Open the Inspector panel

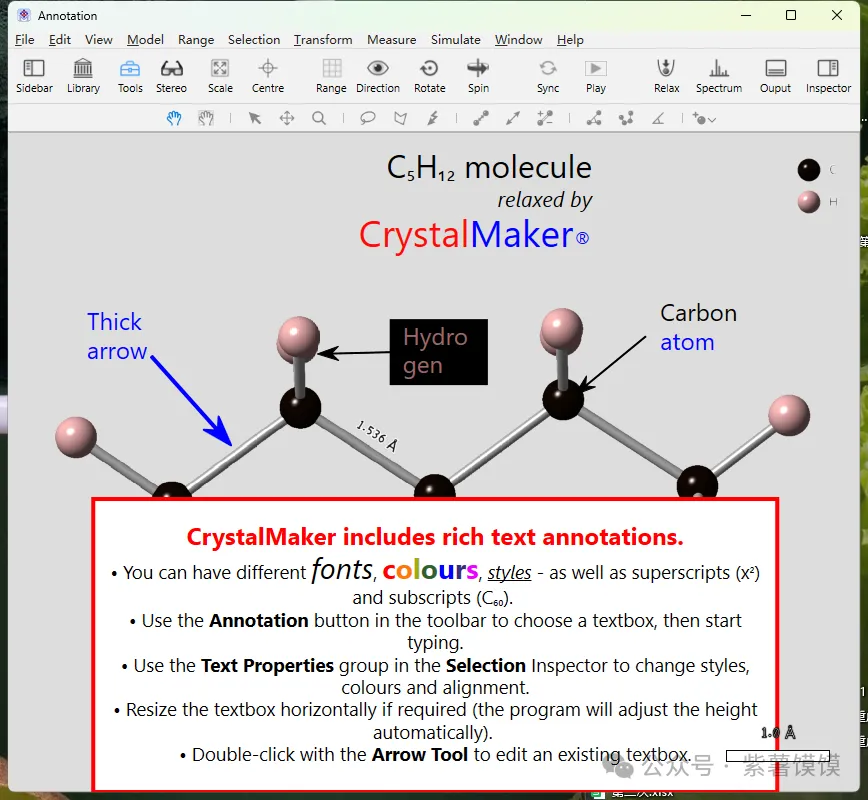click(828, 76)
